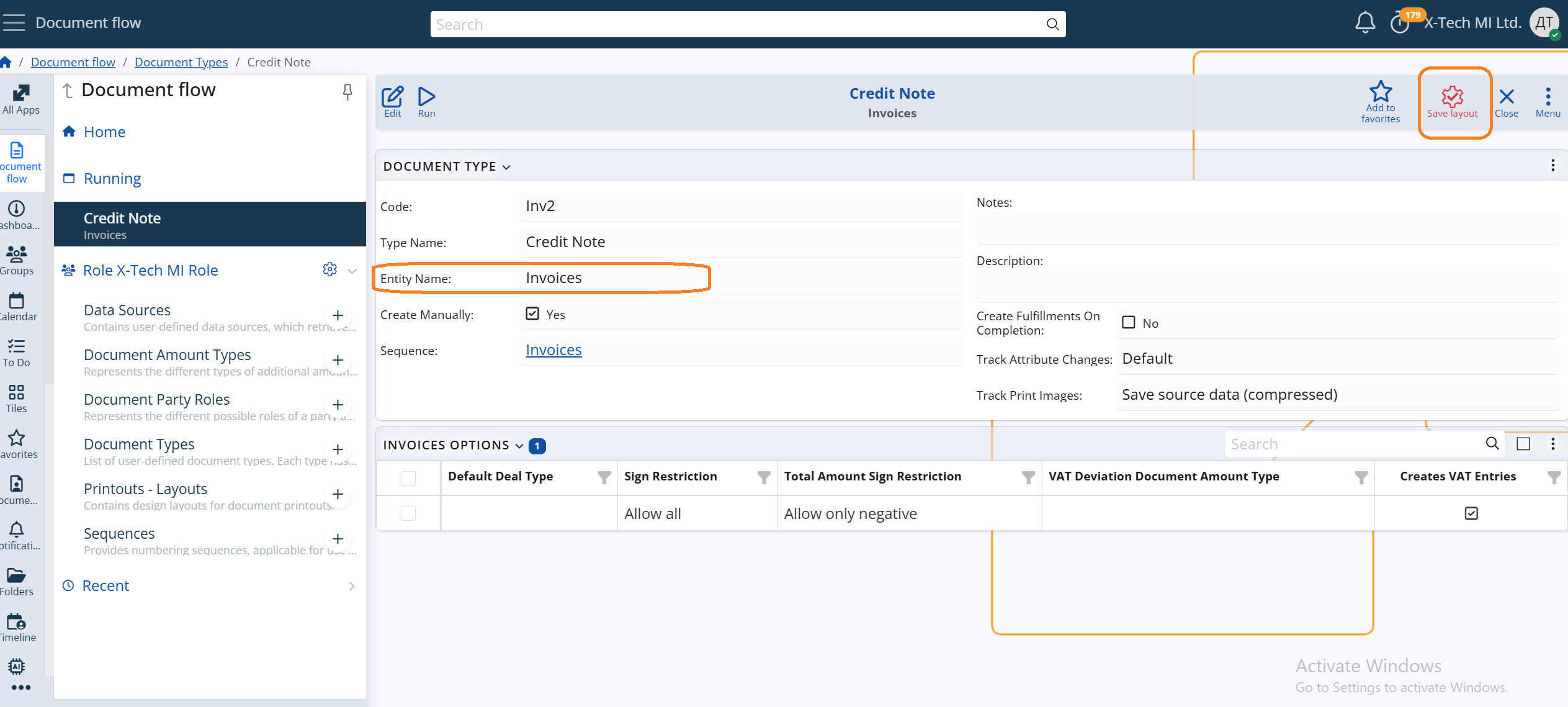Open the user avatar profile
Image resolution: width=1568 pixels, height=707 pixels.
(x=1544, y=24)
